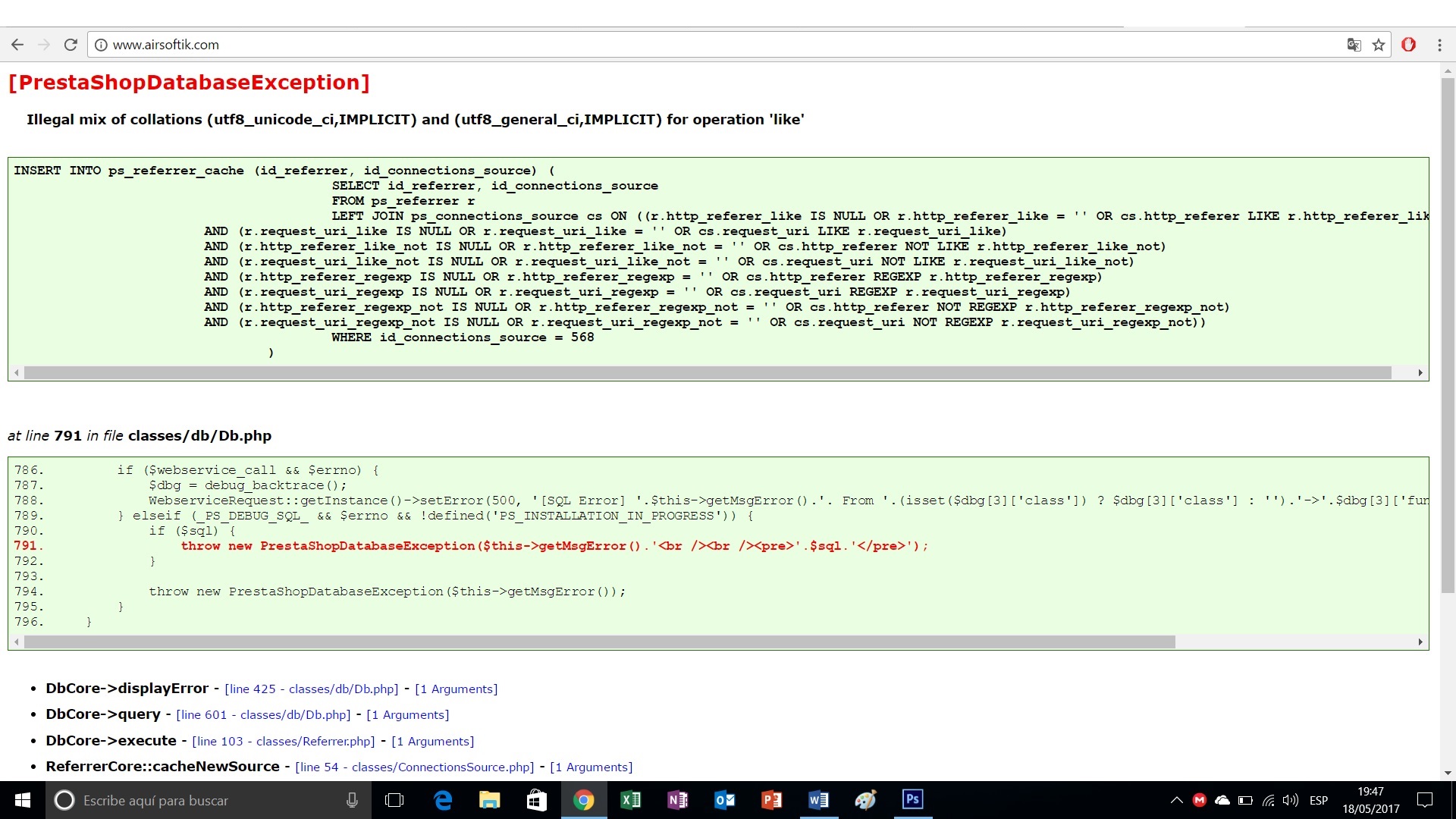Expand arguments for DbCore->displayError

456,689
